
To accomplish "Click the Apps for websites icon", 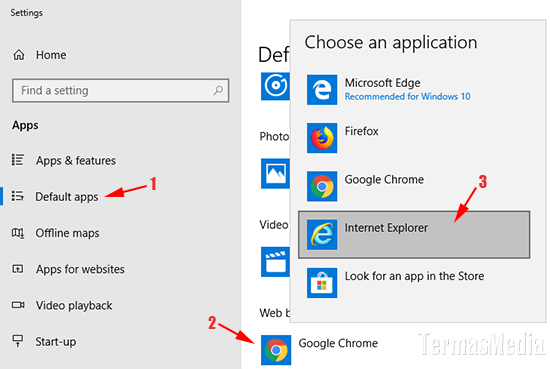I will click(18, 269).
